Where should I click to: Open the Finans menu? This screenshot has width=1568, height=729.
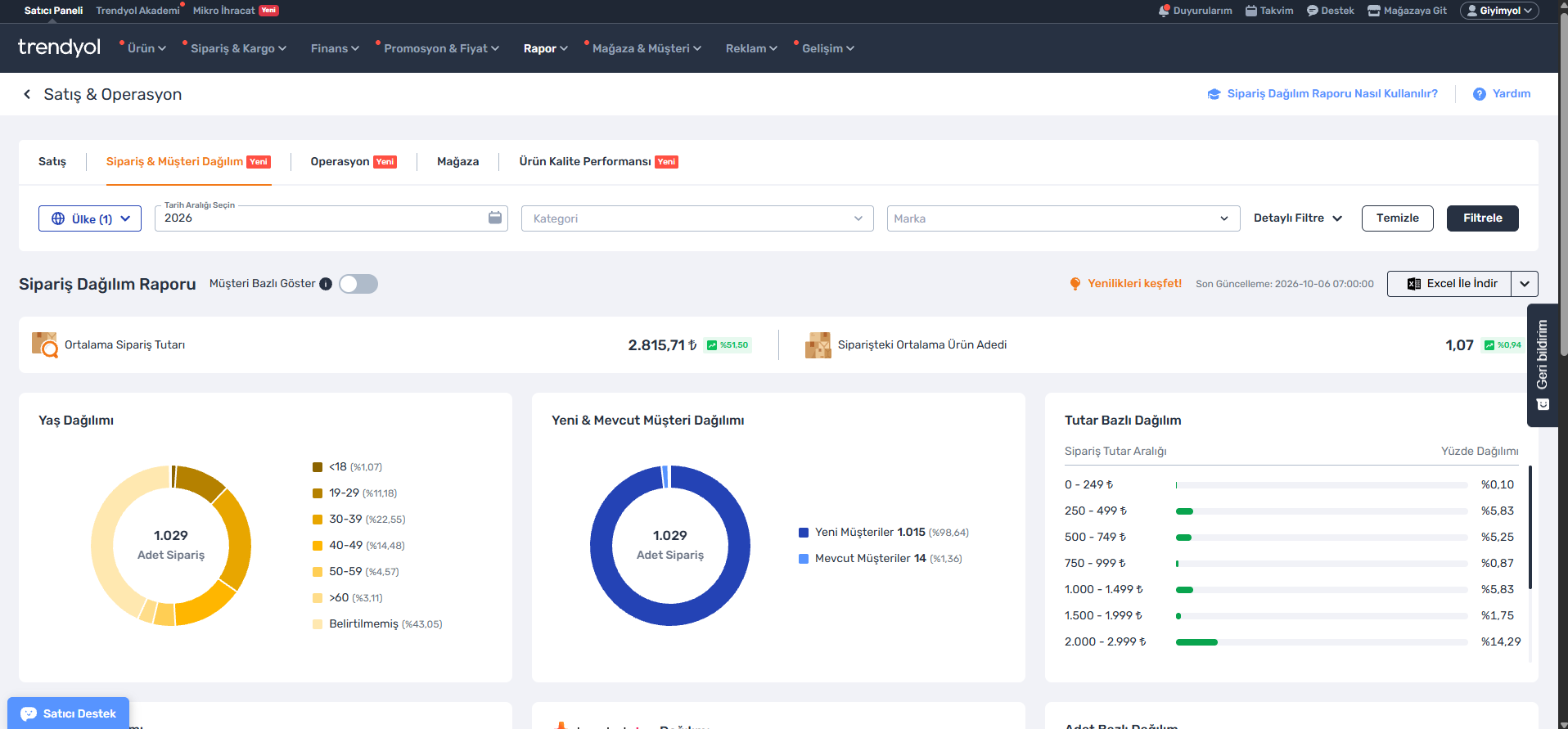point(335,48)
